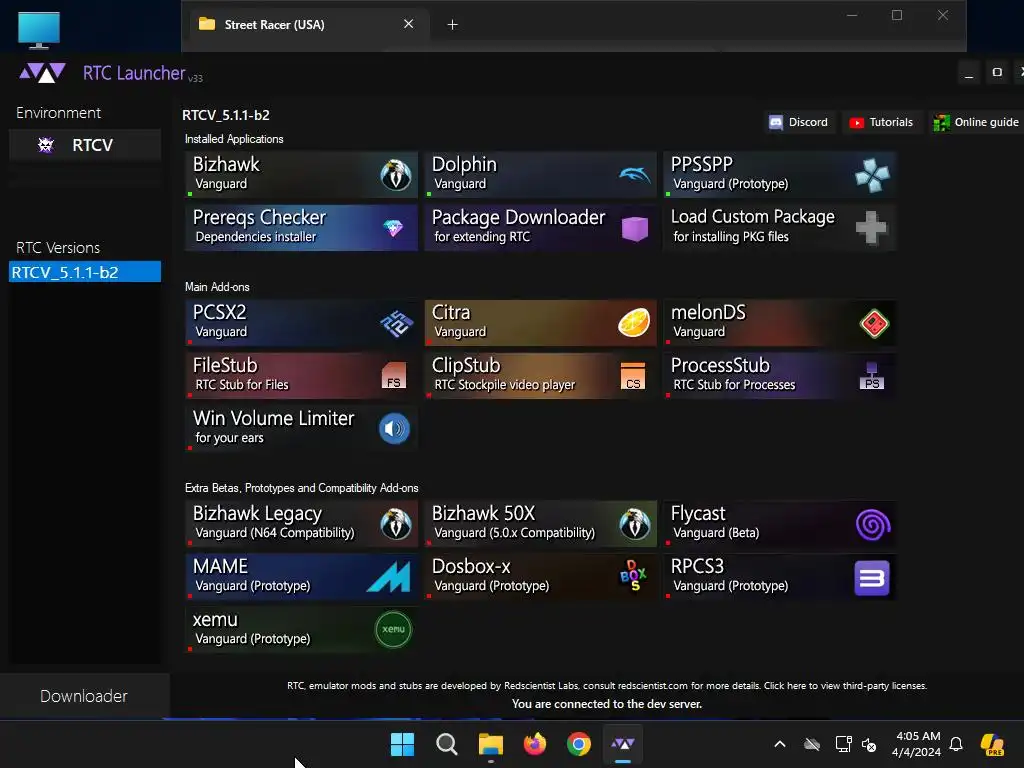Open the notifications bell

pyautogui.click(x=956, y=744)
